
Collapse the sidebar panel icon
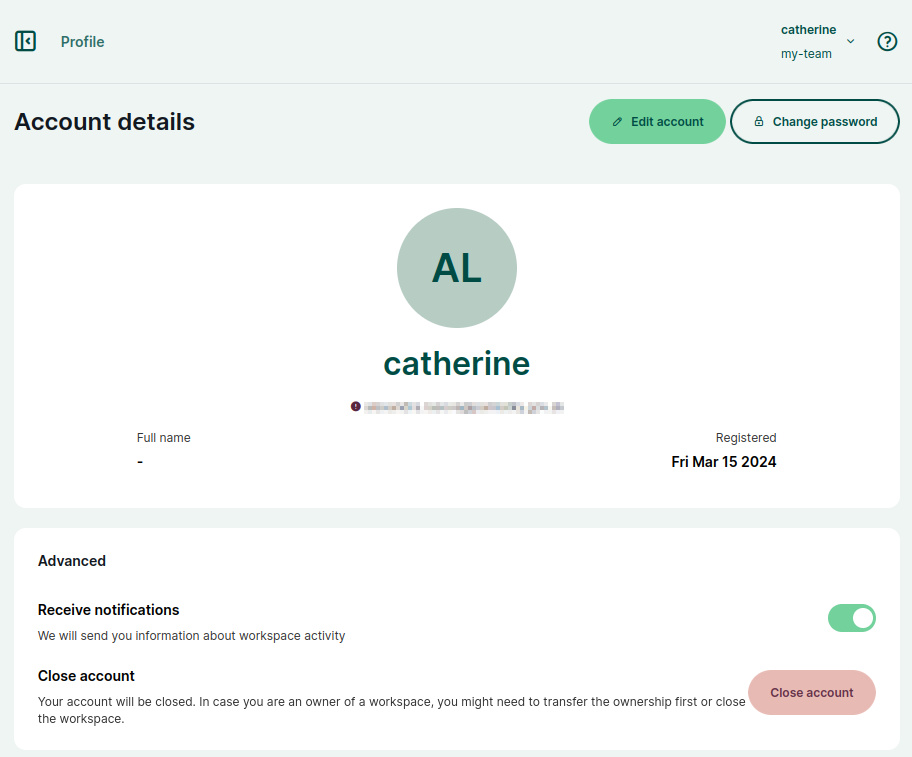pyautogui.click(x=25, y=41)
